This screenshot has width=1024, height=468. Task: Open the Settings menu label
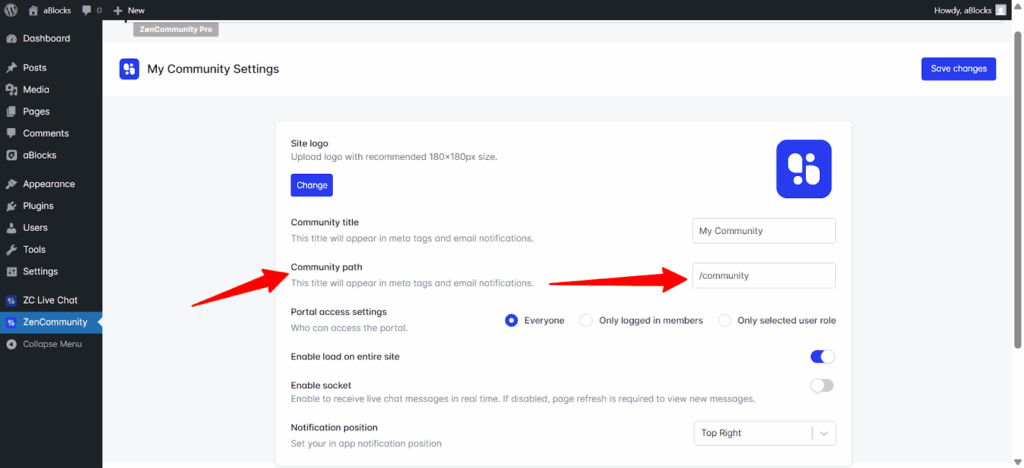40,272
